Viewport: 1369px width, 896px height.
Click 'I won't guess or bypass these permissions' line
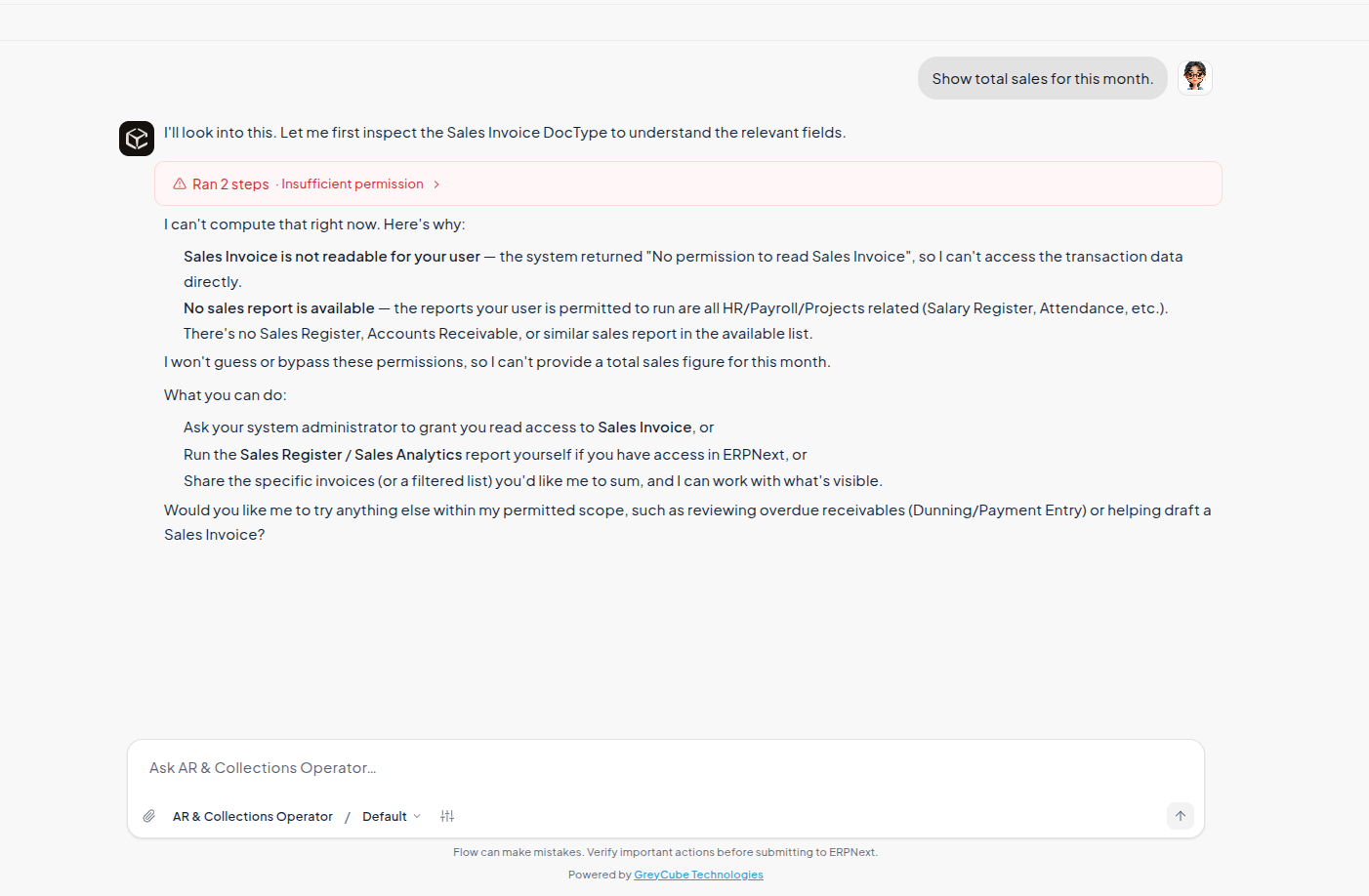[x=497, y=362]
